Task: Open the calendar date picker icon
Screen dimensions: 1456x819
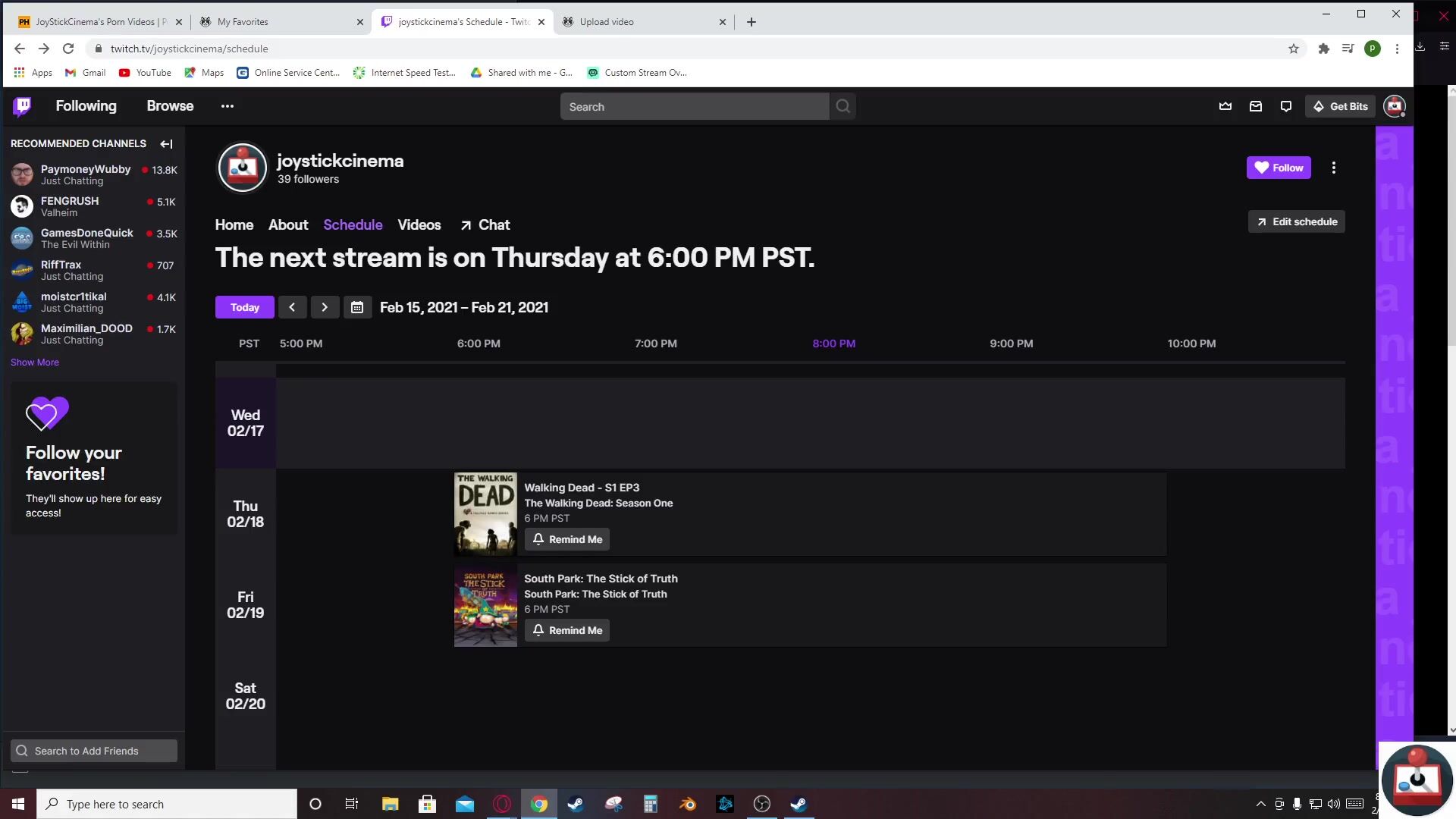Action: [357, 307]
